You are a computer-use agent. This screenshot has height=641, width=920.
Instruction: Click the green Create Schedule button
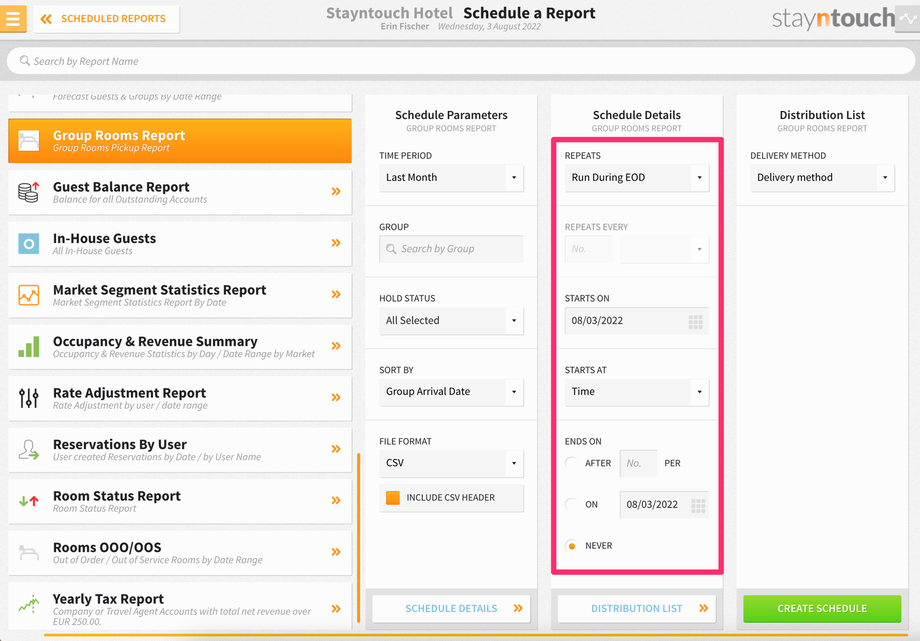822,609
